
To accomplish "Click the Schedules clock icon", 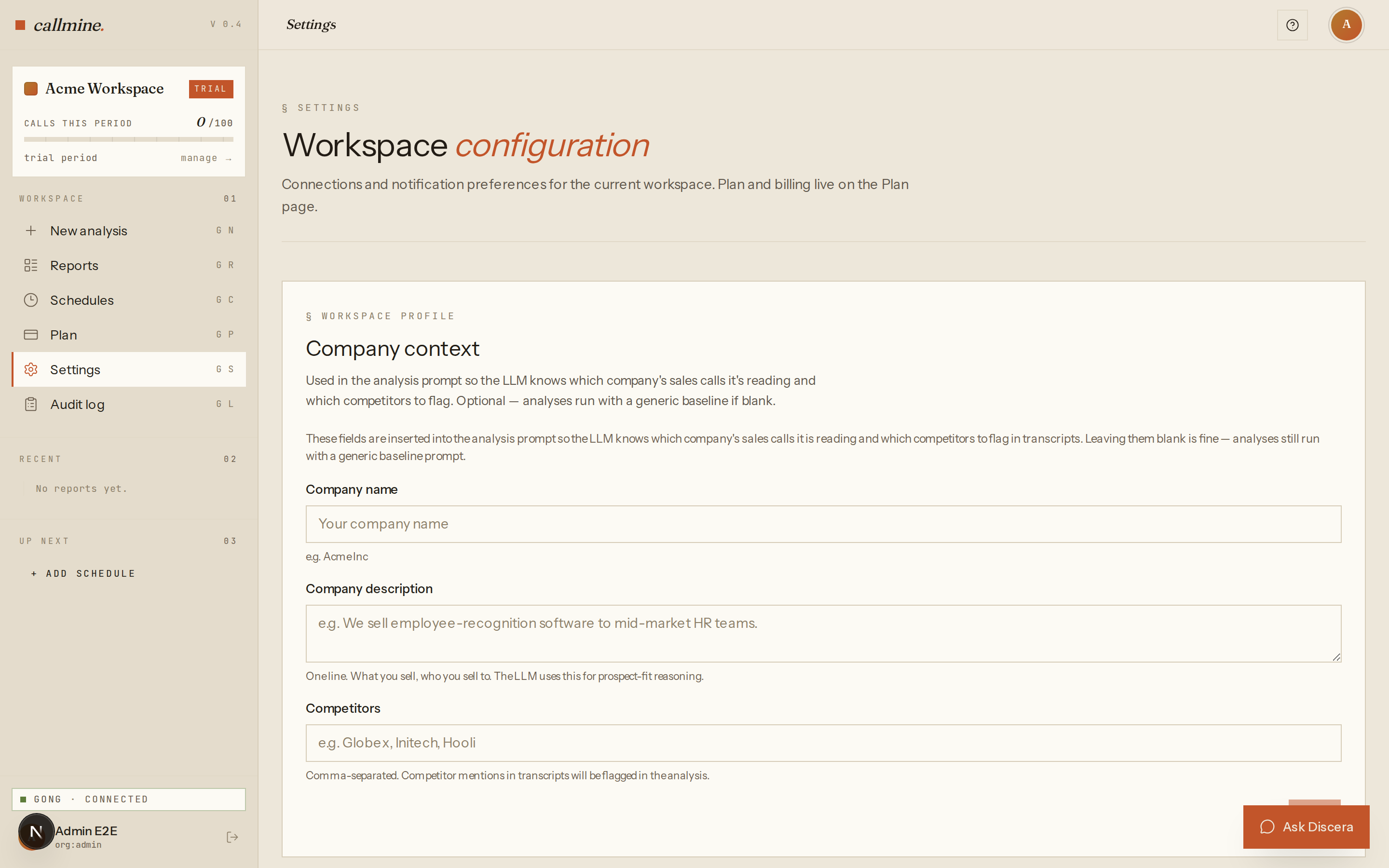I will coord(31,299).
